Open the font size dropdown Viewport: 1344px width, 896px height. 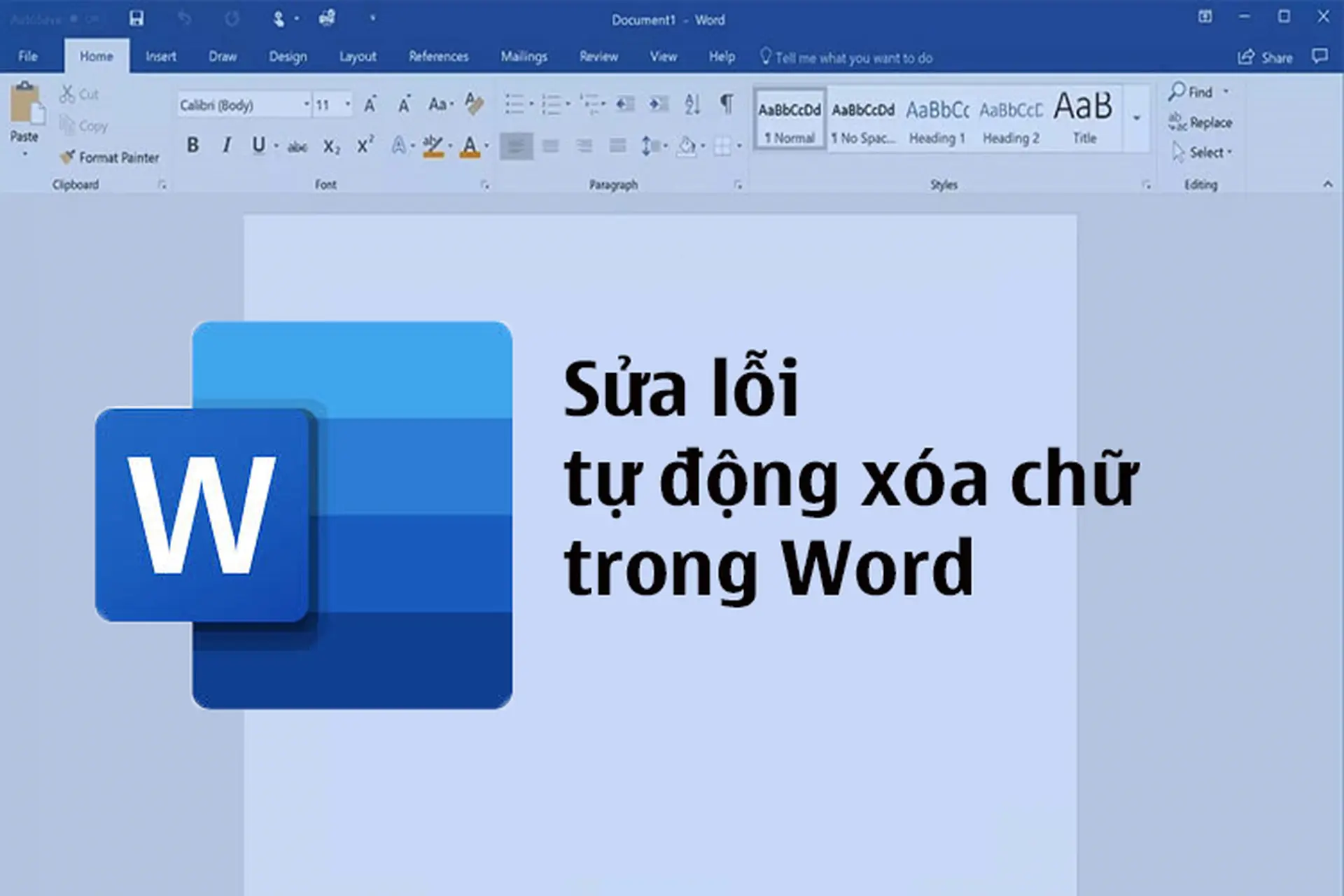click(x=344, y=104)
